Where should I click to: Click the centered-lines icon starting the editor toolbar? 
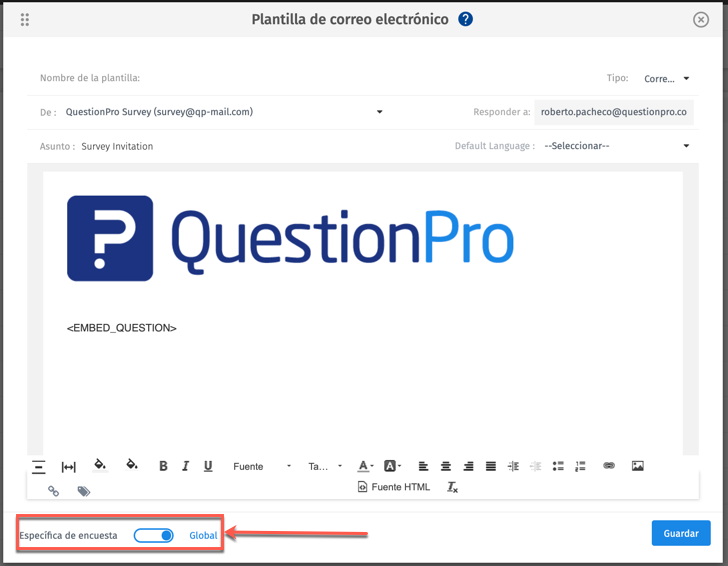click(x=39, y=466)
